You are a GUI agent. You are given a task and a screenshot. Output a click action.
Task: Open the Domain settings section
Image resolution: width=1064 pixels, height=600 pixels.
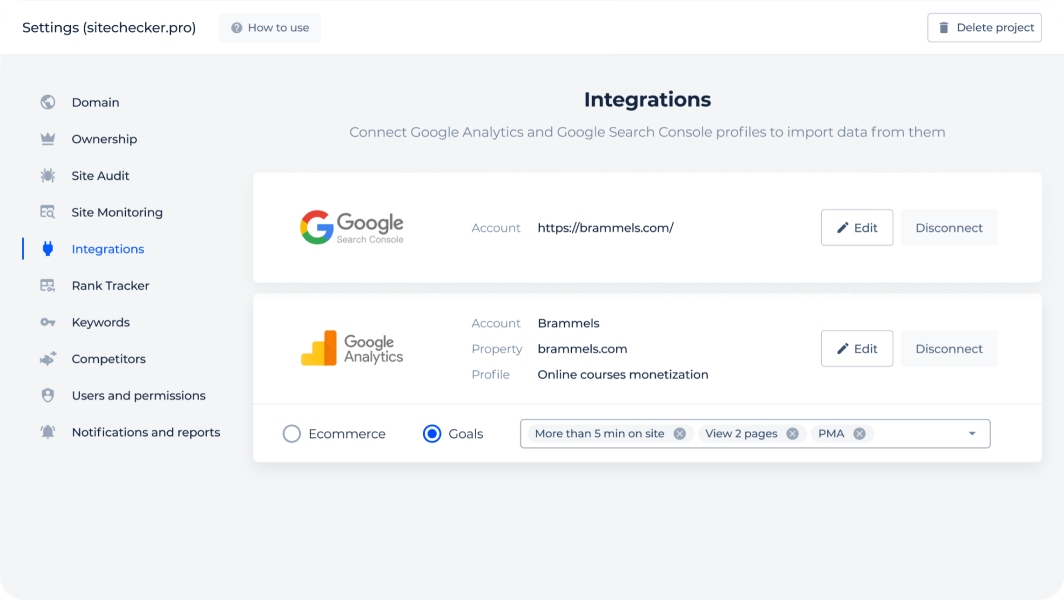96,102
